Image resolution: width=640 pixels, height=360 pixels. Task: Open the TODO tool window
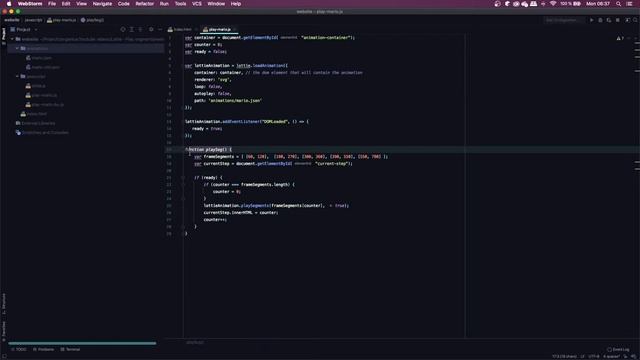(18, 349)
